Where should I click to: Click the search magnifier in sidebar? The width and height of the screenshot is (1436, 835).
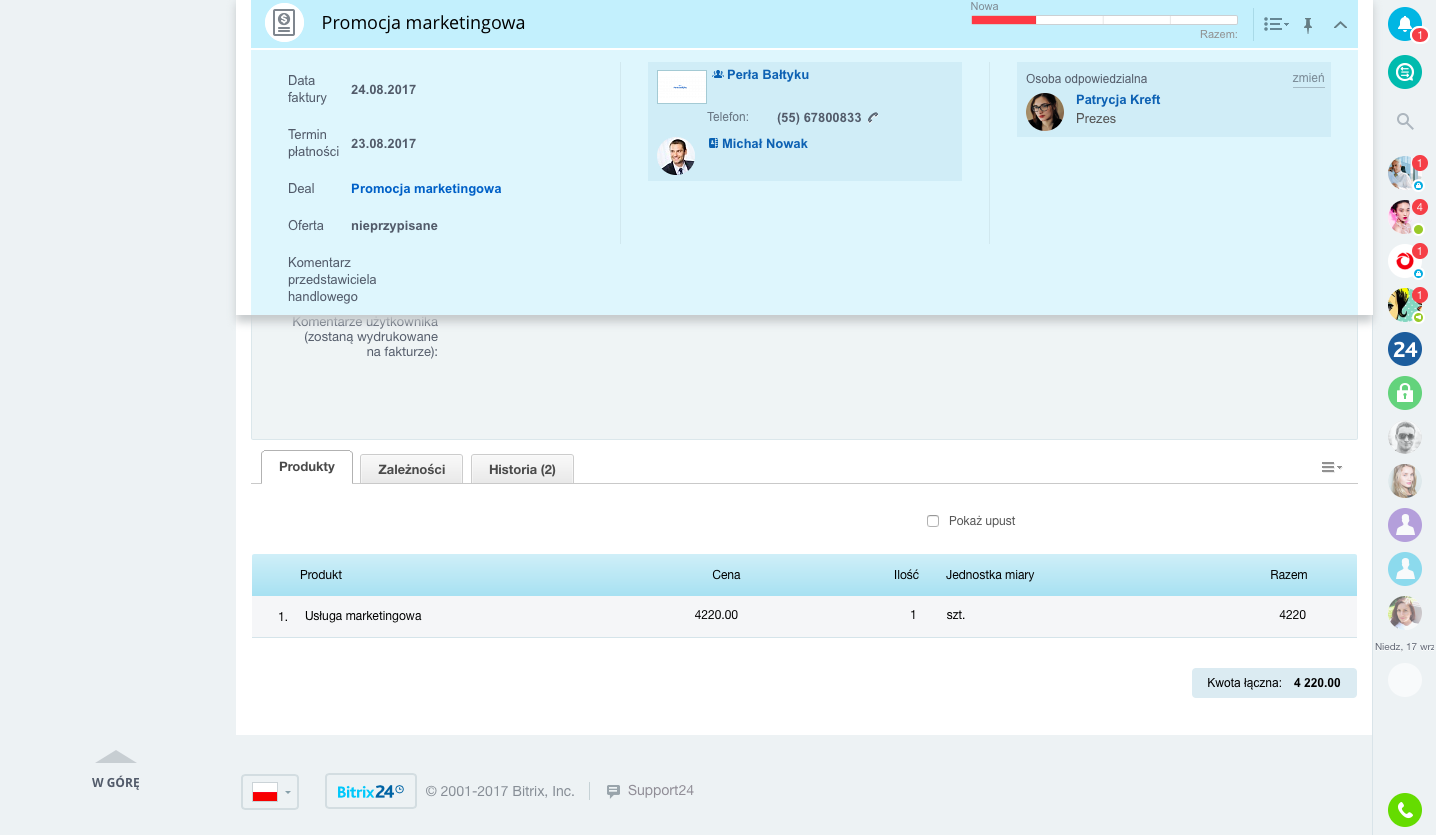(1404, 122)
